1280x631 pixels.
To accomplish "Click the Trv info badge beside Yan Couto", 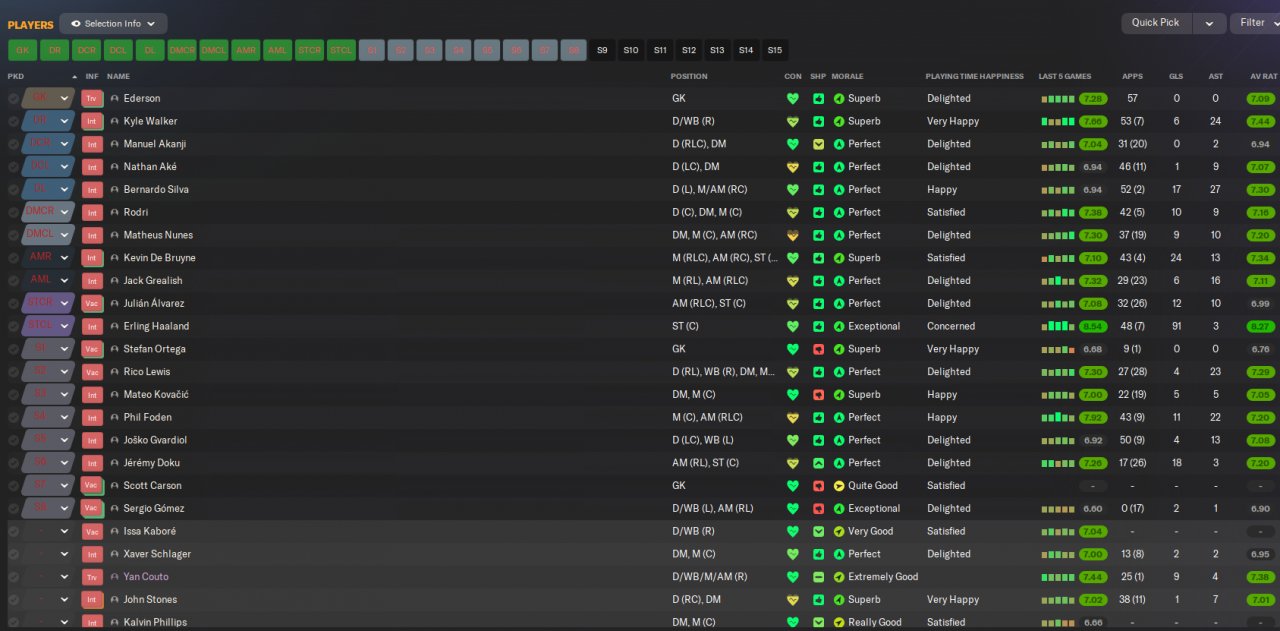I will coord(92,577).
